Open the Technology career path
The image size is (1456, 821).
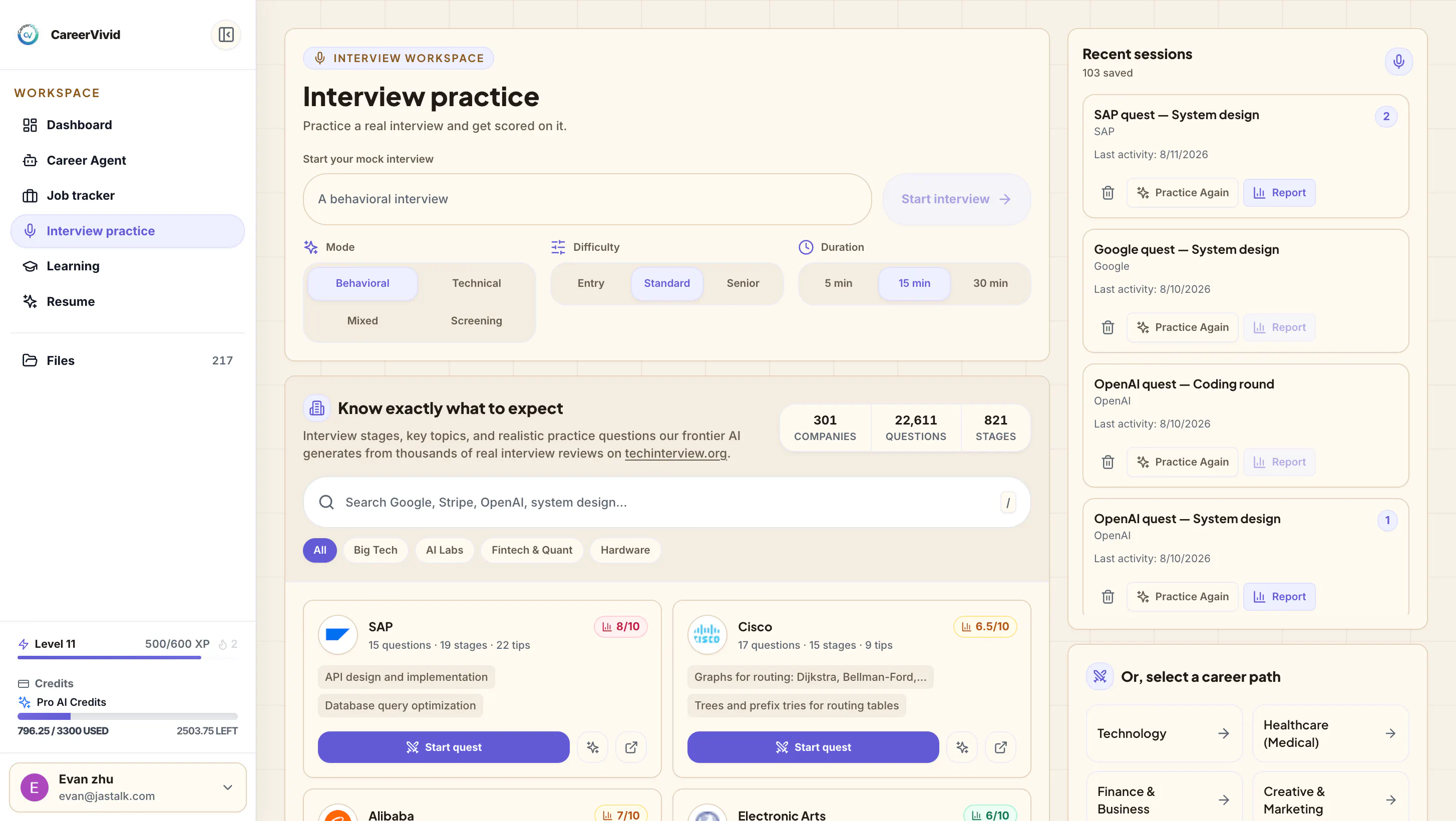pos(1164,733)
